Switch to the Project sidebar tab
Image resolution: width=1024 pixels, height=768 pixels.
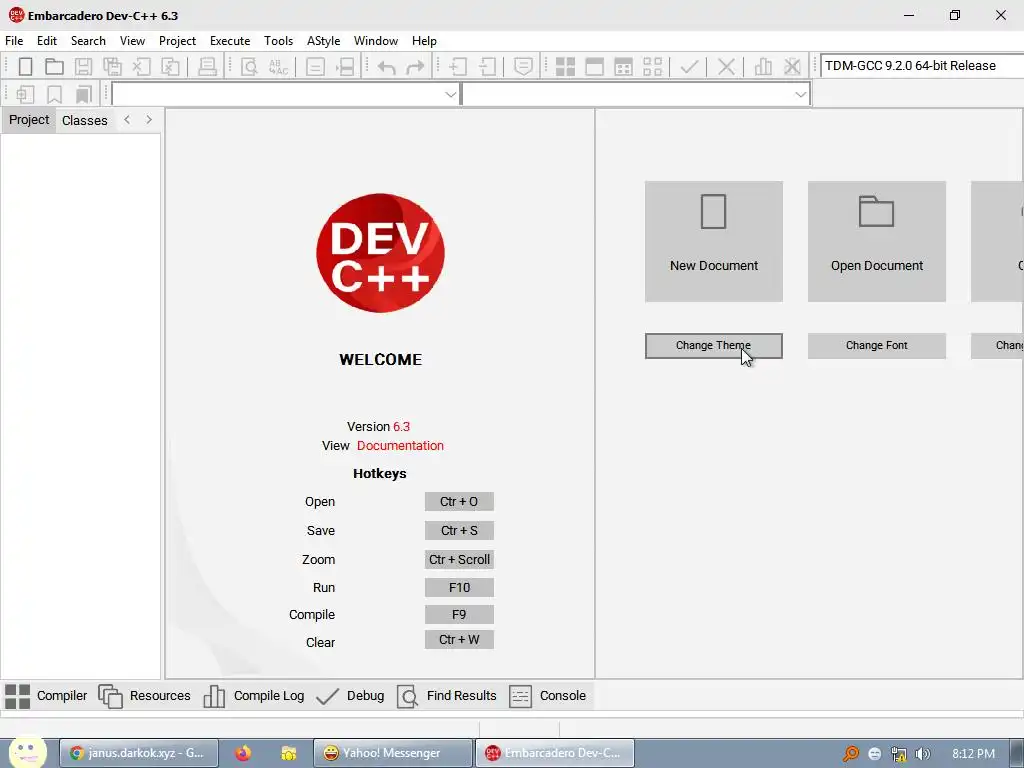(29, 120)
